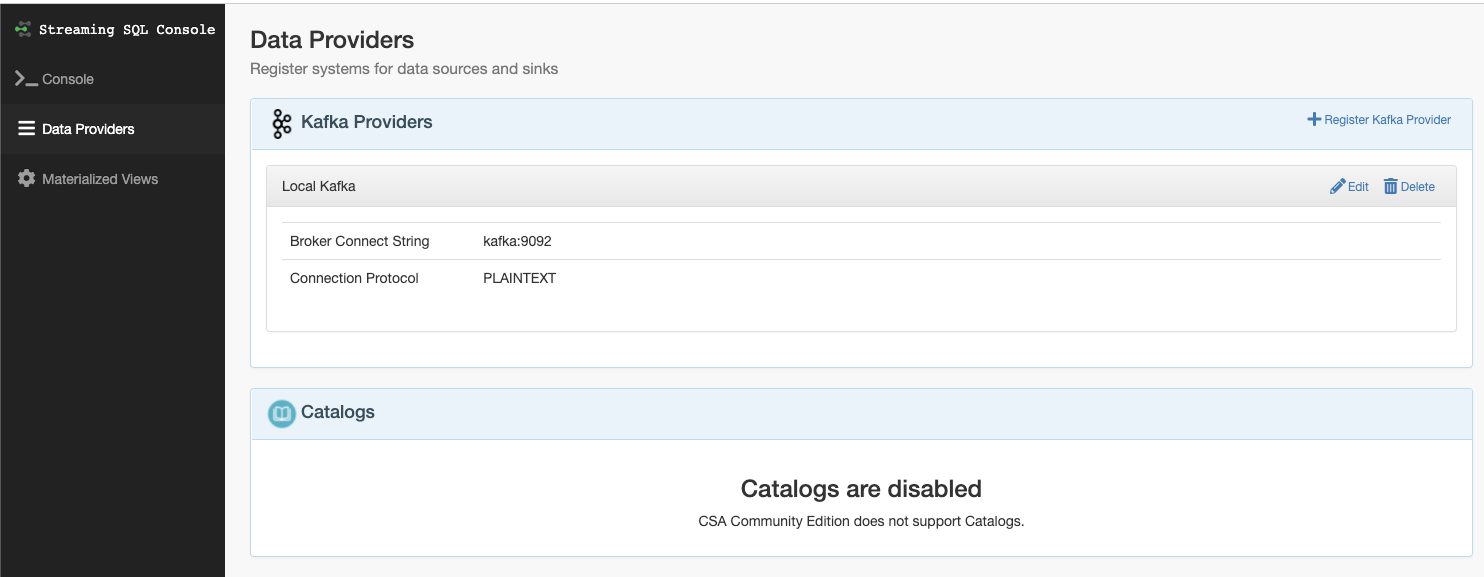Click the kafka:9092 broker connect value

click(517, 241)
